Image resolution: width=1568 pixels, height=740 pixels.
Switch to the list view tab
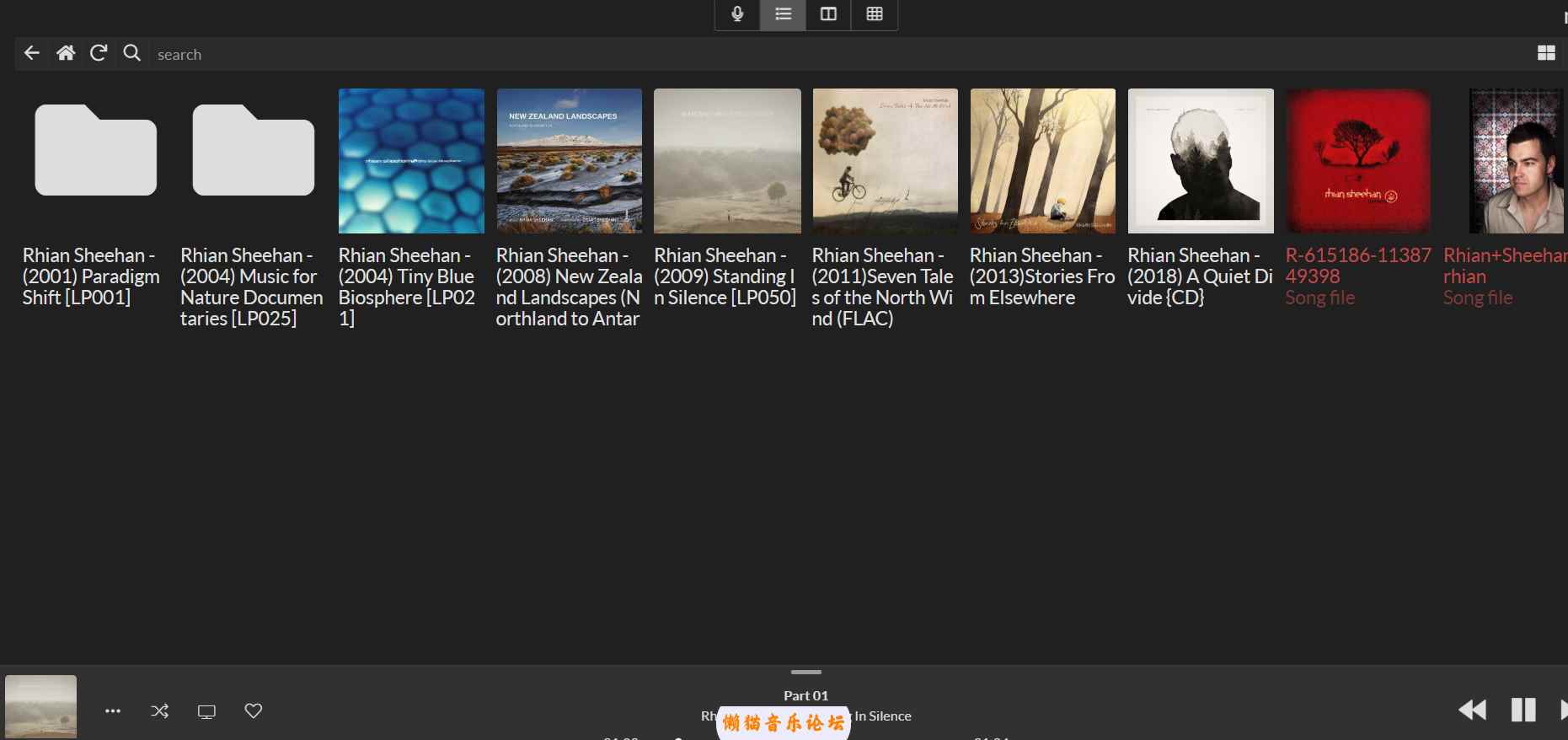(x=783, y=13)
